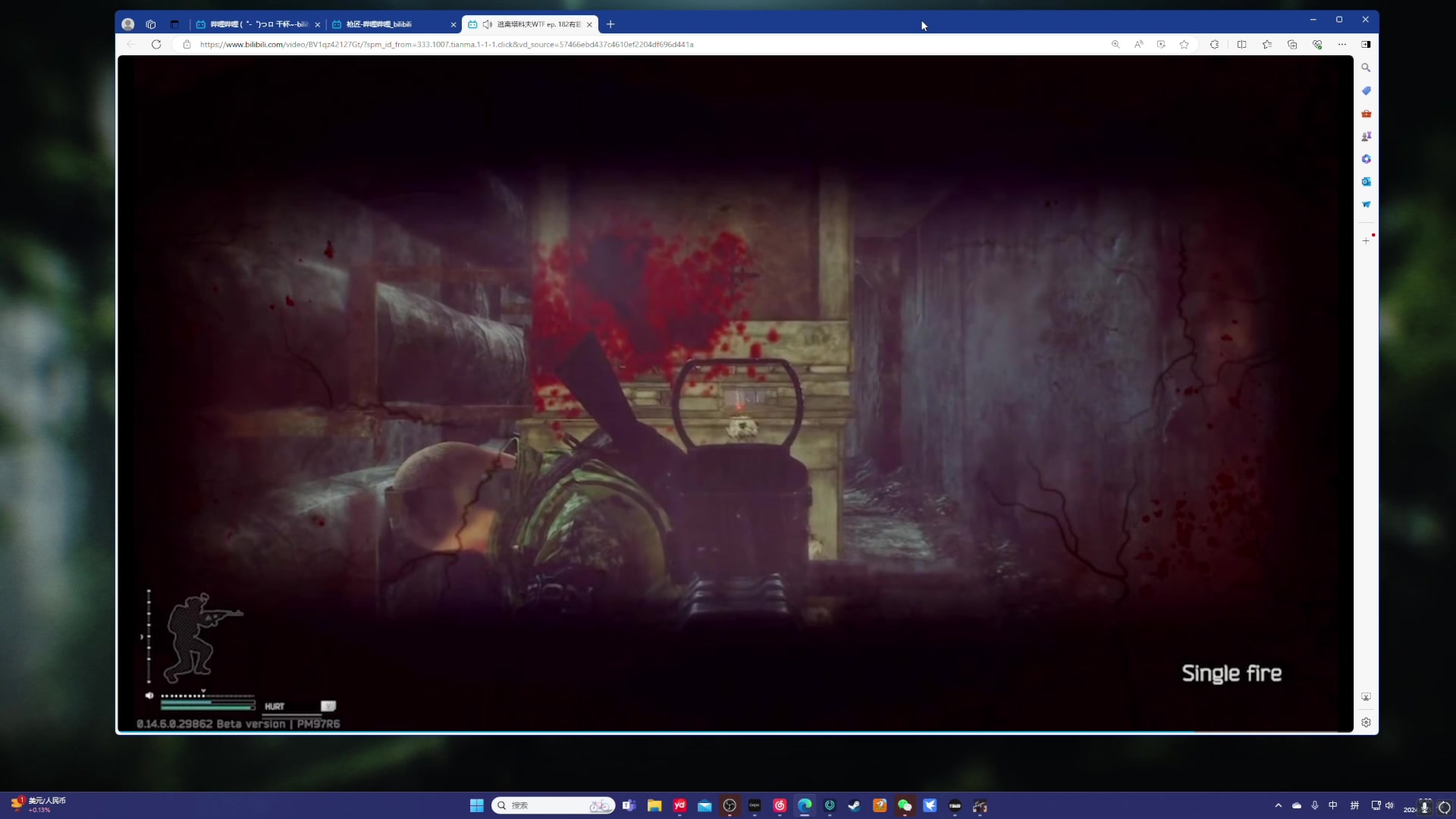Add this page to favorites with the star
Image resolution: width=1456 pixels, height=819 pixels.
1184,44
